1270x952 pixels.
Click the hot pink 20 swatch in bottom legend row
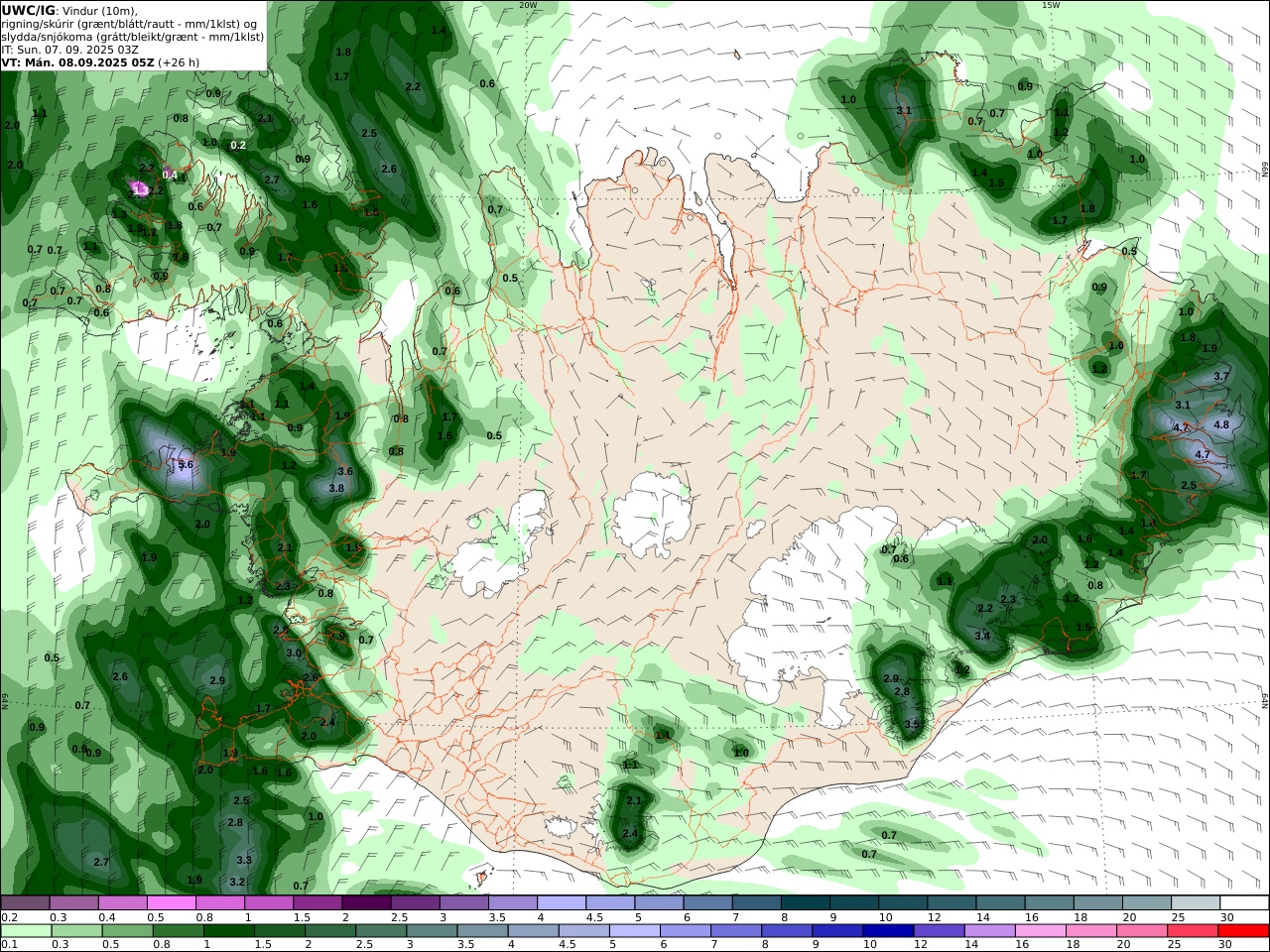tap(1143, 931)
